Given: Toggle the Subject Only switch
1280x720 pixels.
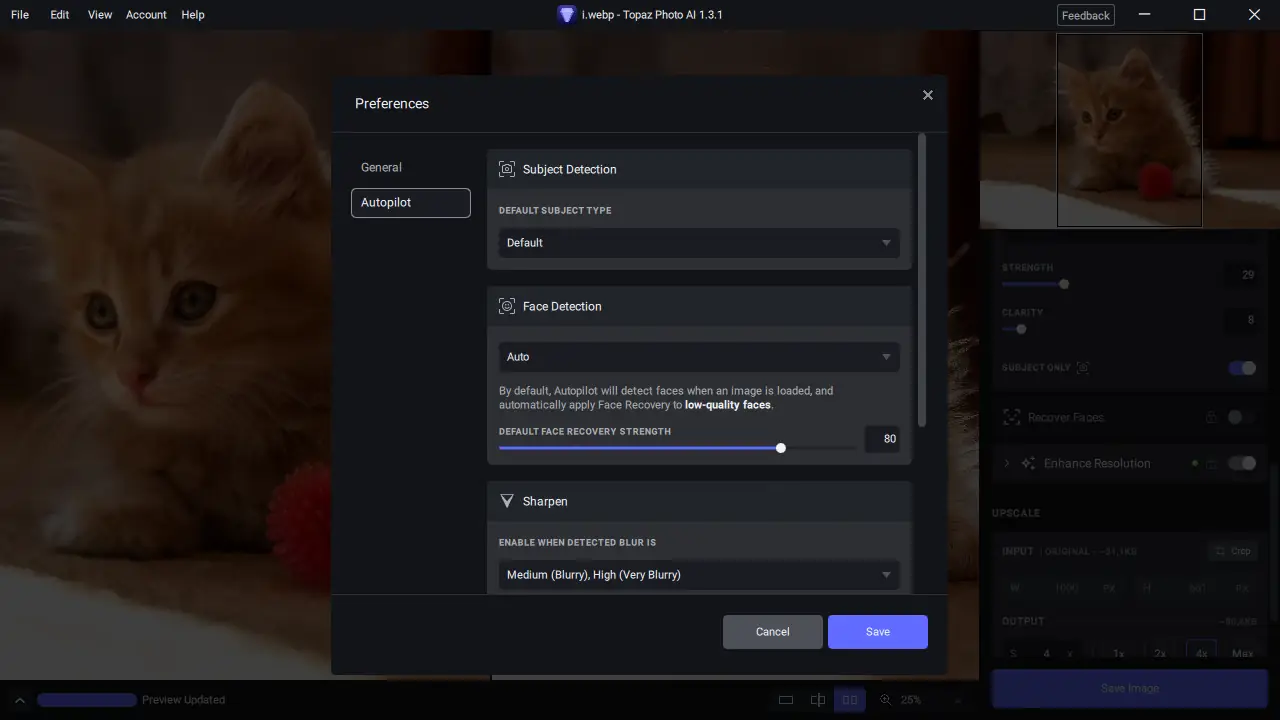Looking at the screenshot, I should tap(1242, 368).
